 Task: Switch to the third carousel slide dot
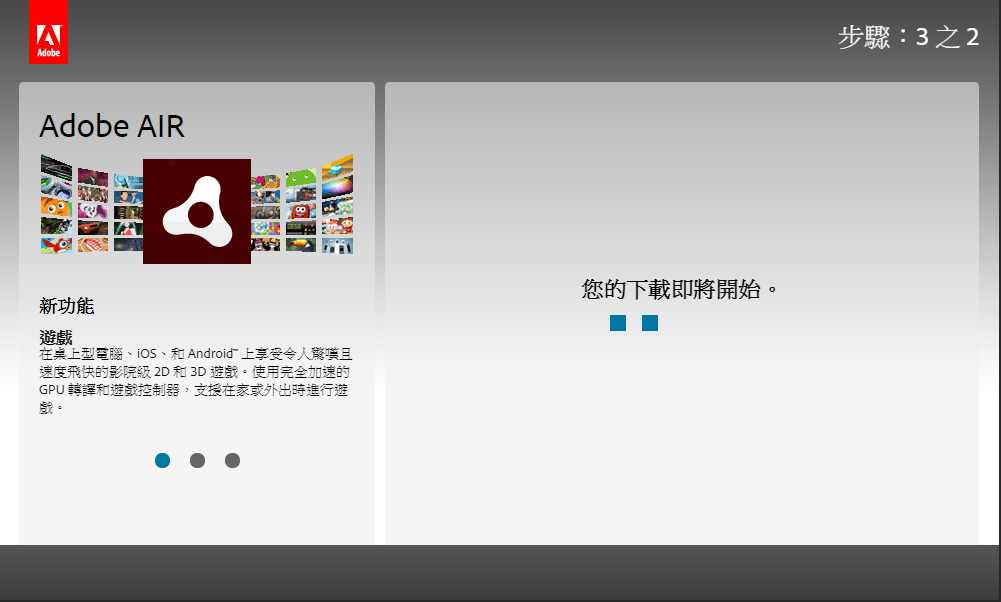tap(232, 460)
